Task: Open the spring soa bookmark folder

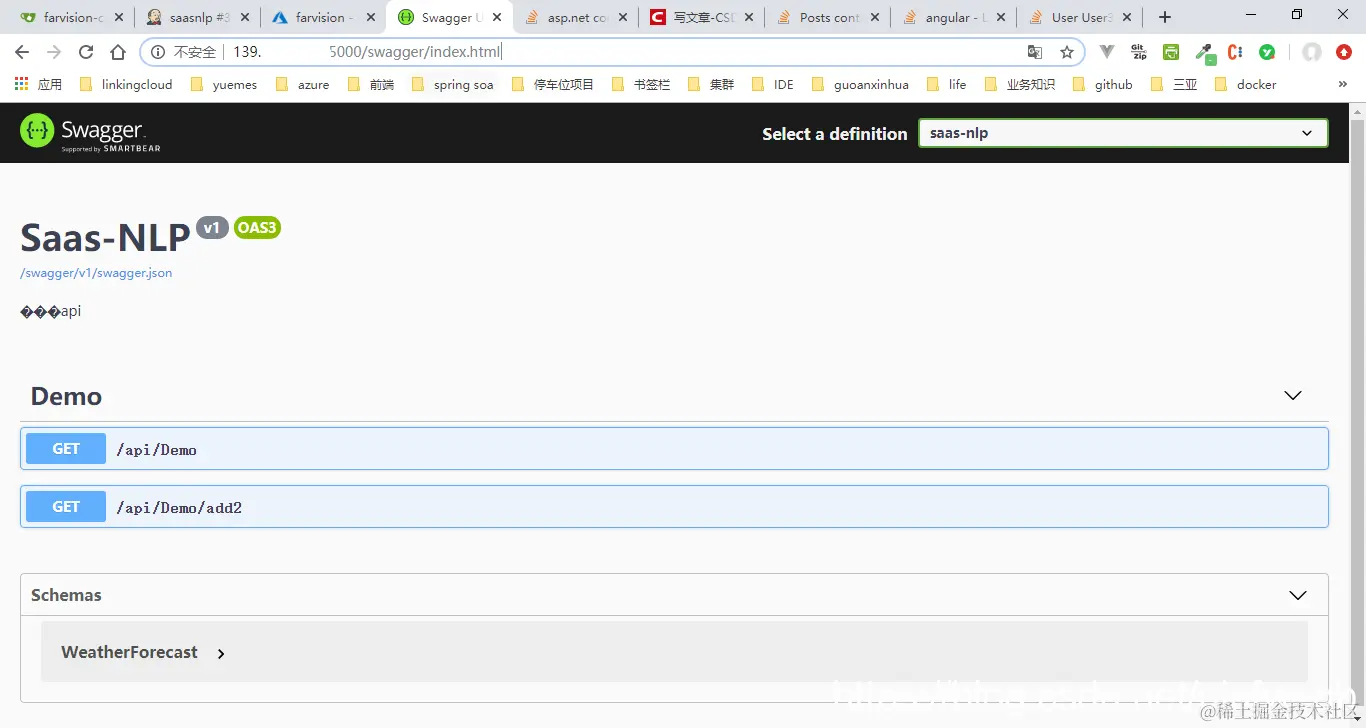Action: 452,84
